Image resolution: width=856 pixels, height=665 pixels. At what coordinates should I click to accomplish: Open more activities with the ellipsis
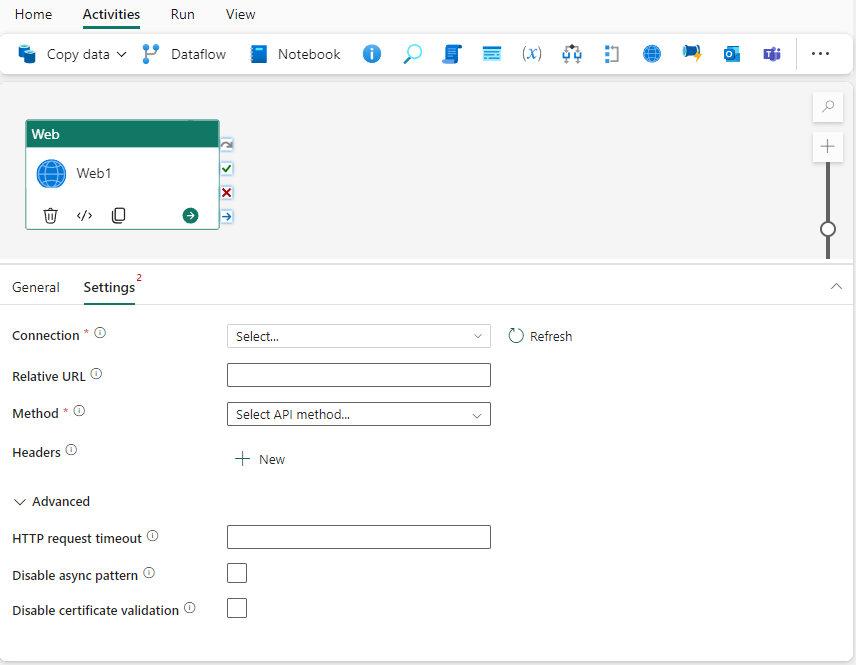[x=820, y=54]
